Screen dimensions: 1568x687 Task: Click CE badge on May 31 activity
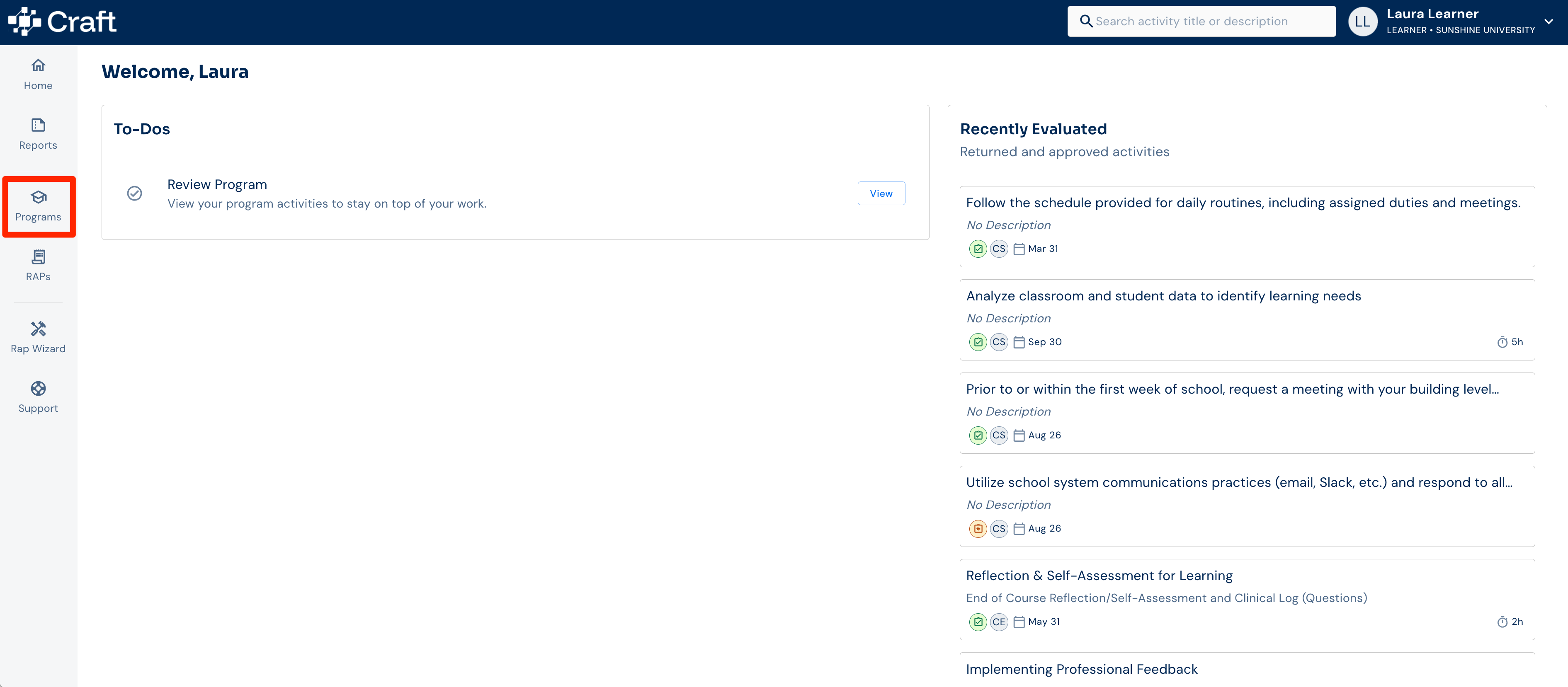click(x=998, y=622)
